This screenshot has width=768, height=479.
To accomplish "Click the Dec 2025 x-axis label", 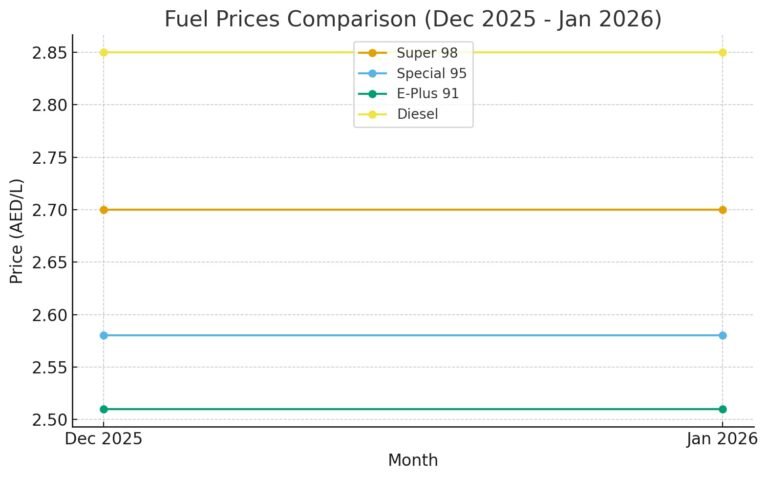I will coord(104,438).
